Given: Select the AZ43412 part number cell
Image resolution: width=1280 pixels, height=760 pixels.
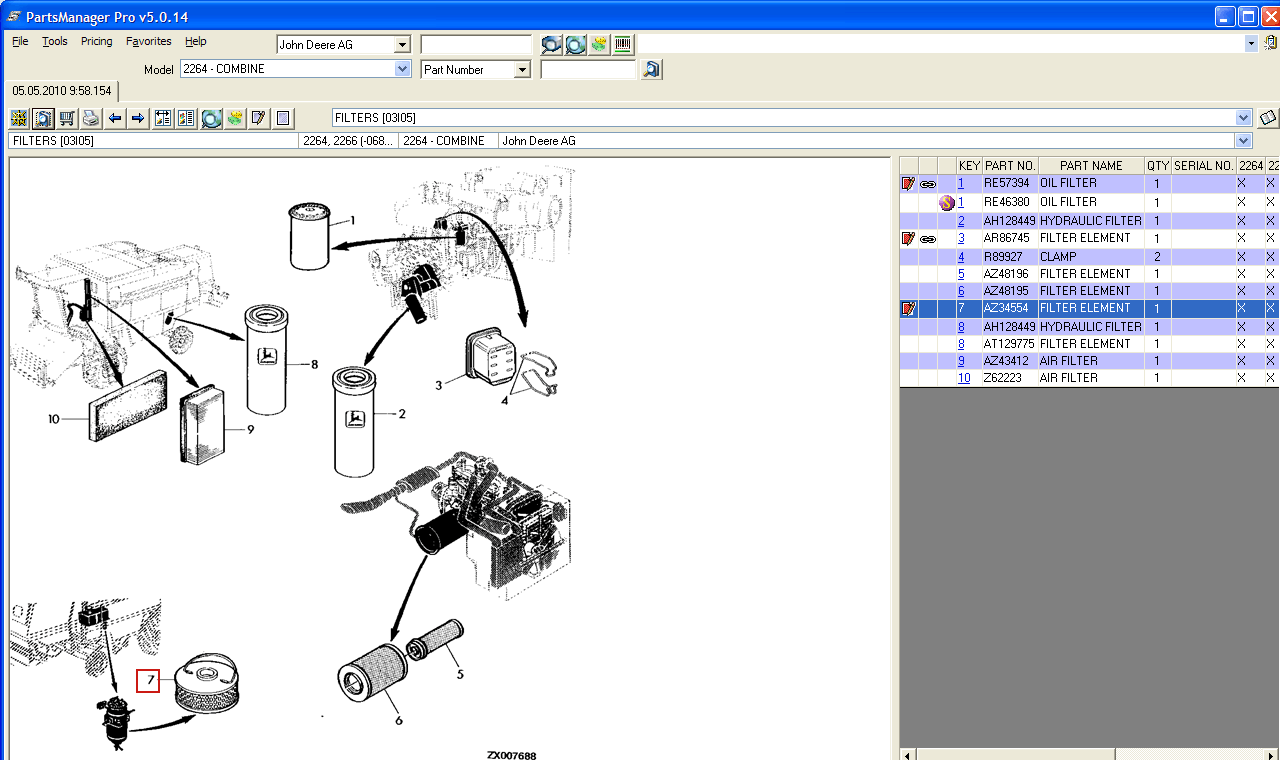Looking at the screenshot, I should (x=1009, y=361).
